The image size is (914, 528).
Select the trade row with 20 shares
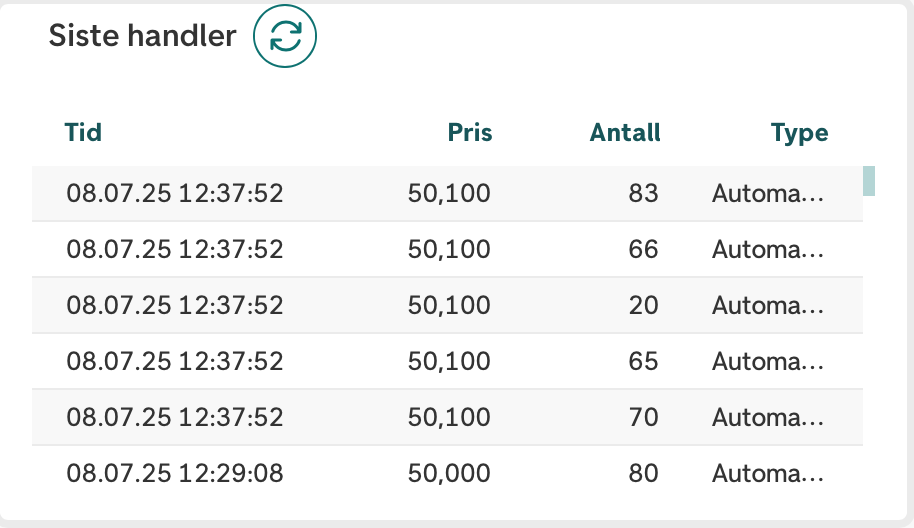pos(447,305)
